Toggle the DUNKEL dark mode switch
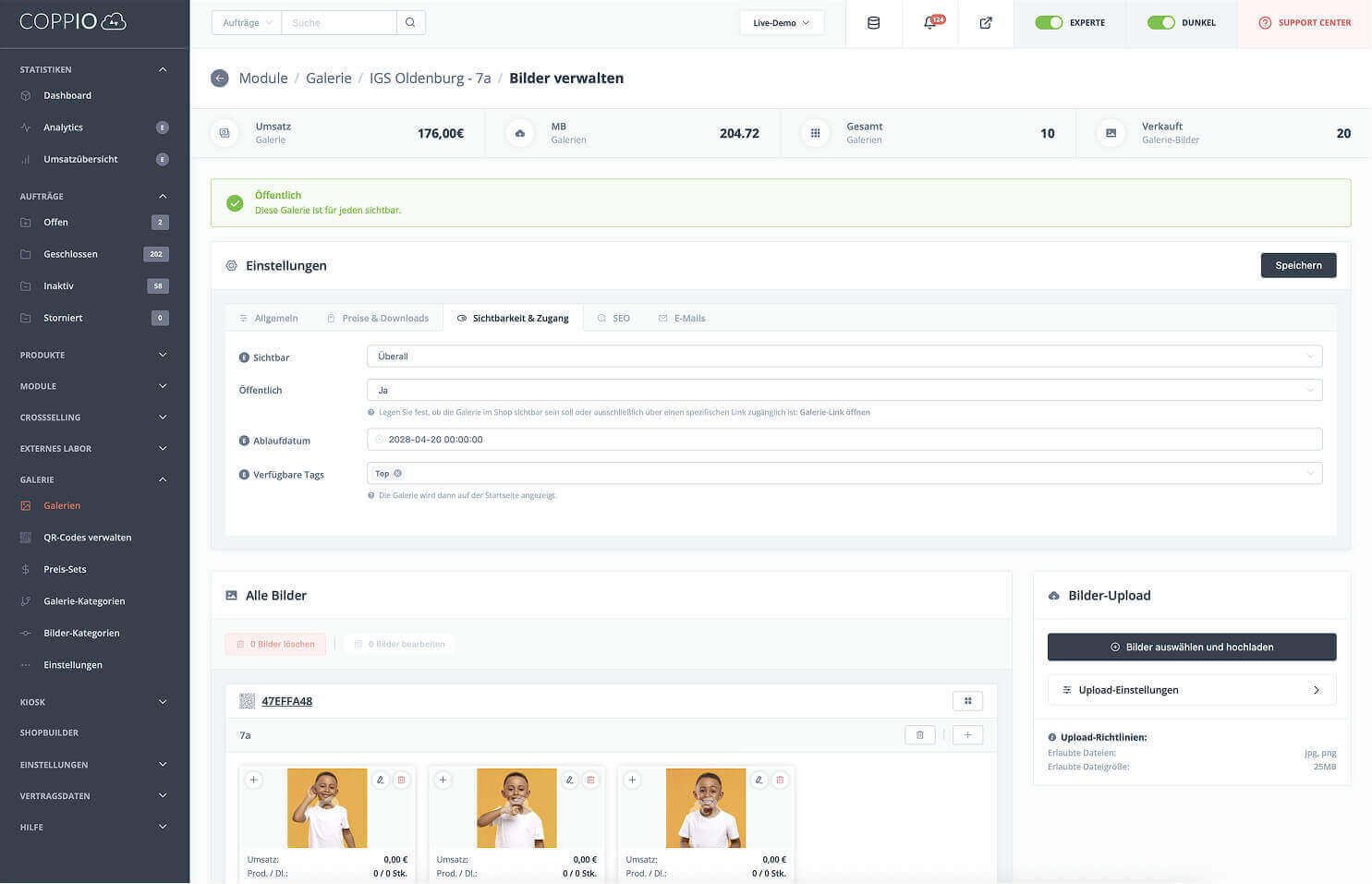The height and width of the screenshot is (884, 1372). 1160,23
